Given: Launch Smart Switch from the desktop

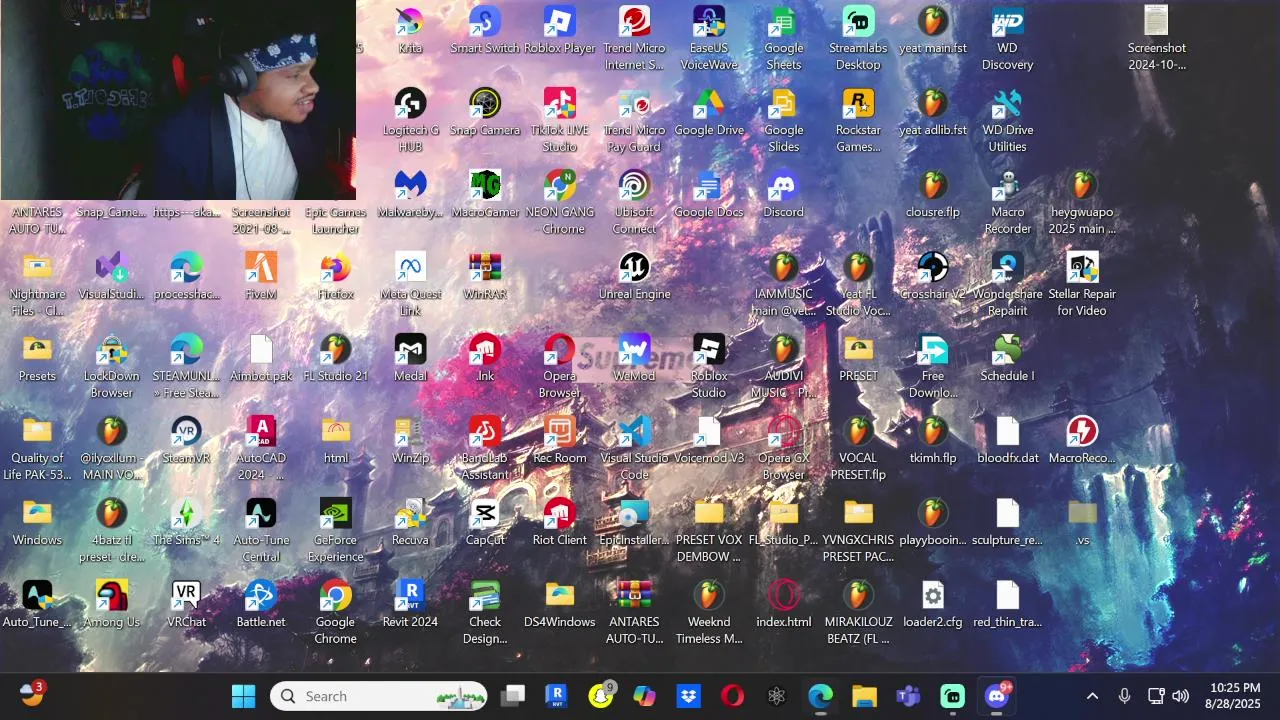Looking at the screenshot, I should (x=485, y=30).
